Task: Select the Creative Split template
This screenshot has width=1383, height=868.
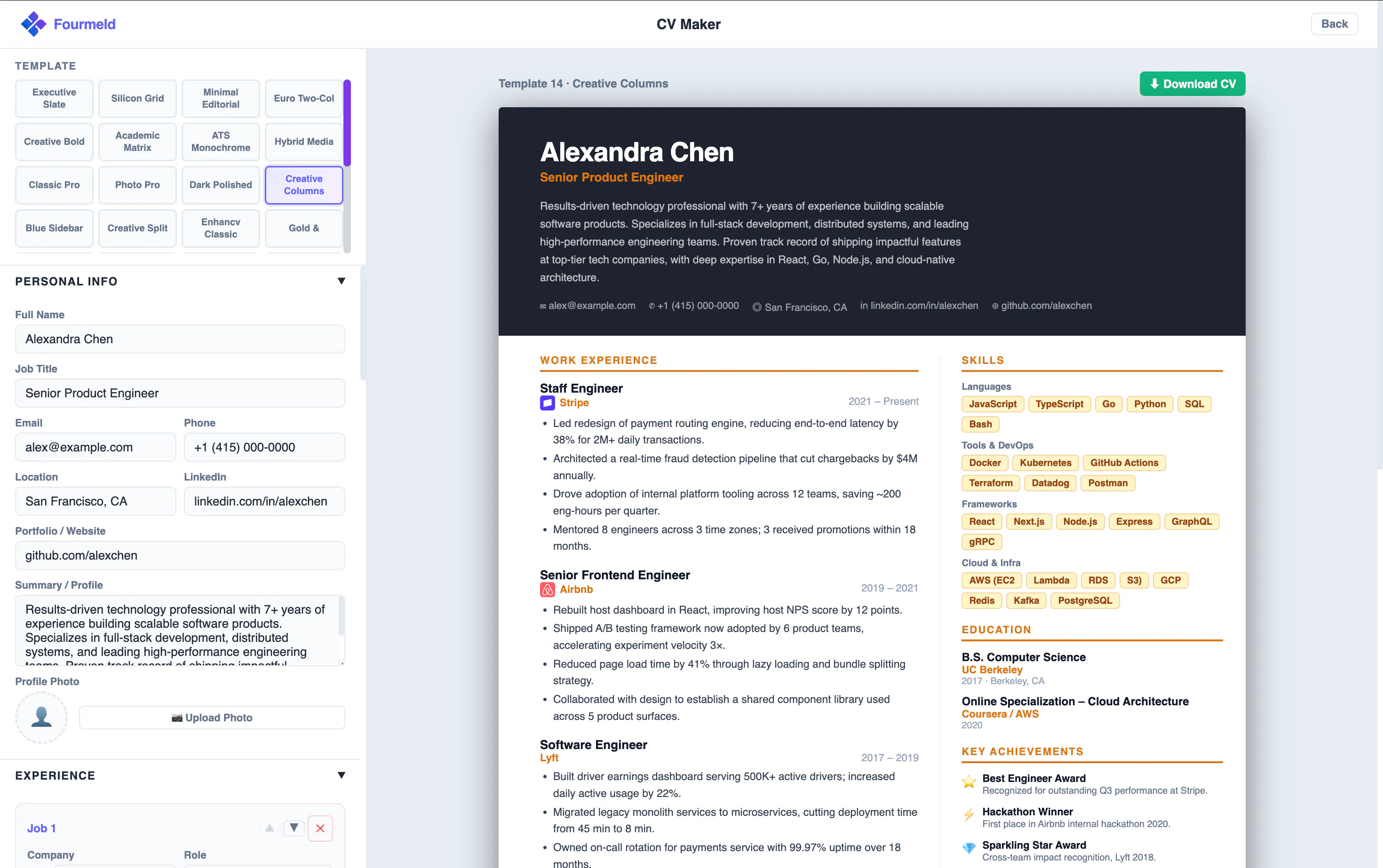Action: (137, 229)
